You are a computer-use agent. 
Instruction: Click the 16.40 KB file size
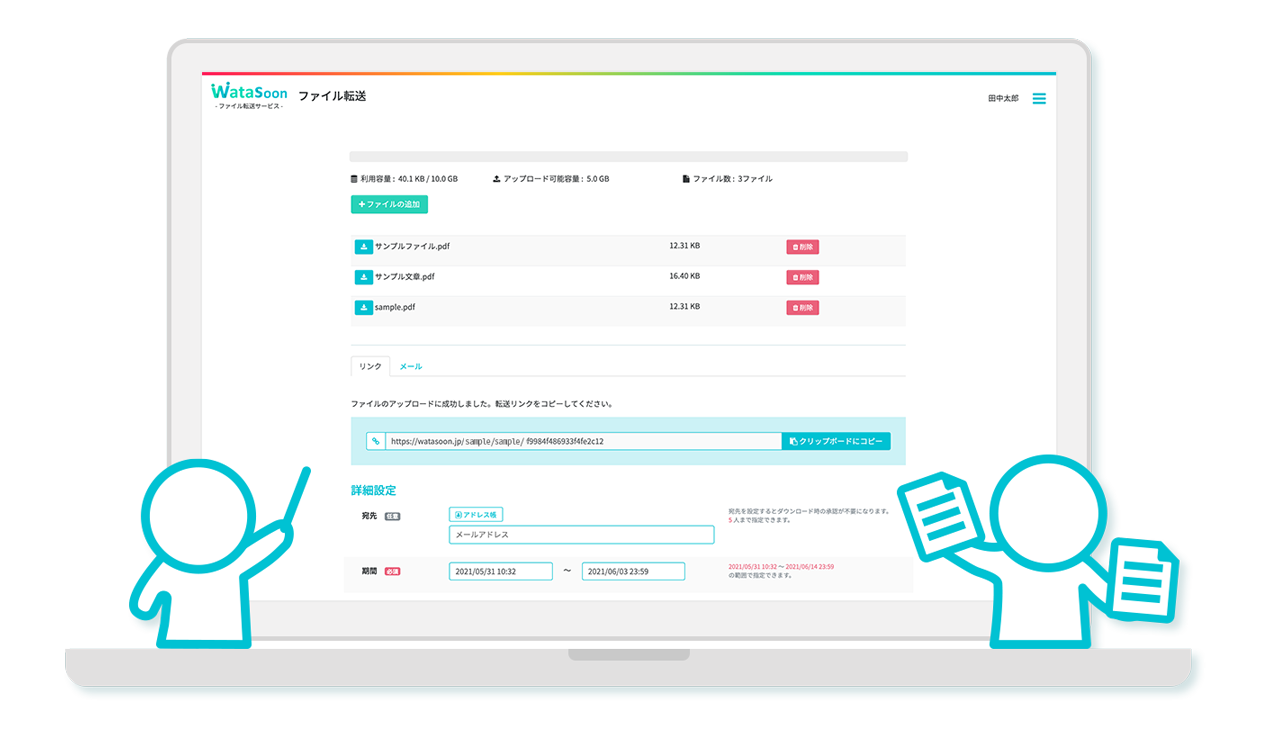coord(685,276)
